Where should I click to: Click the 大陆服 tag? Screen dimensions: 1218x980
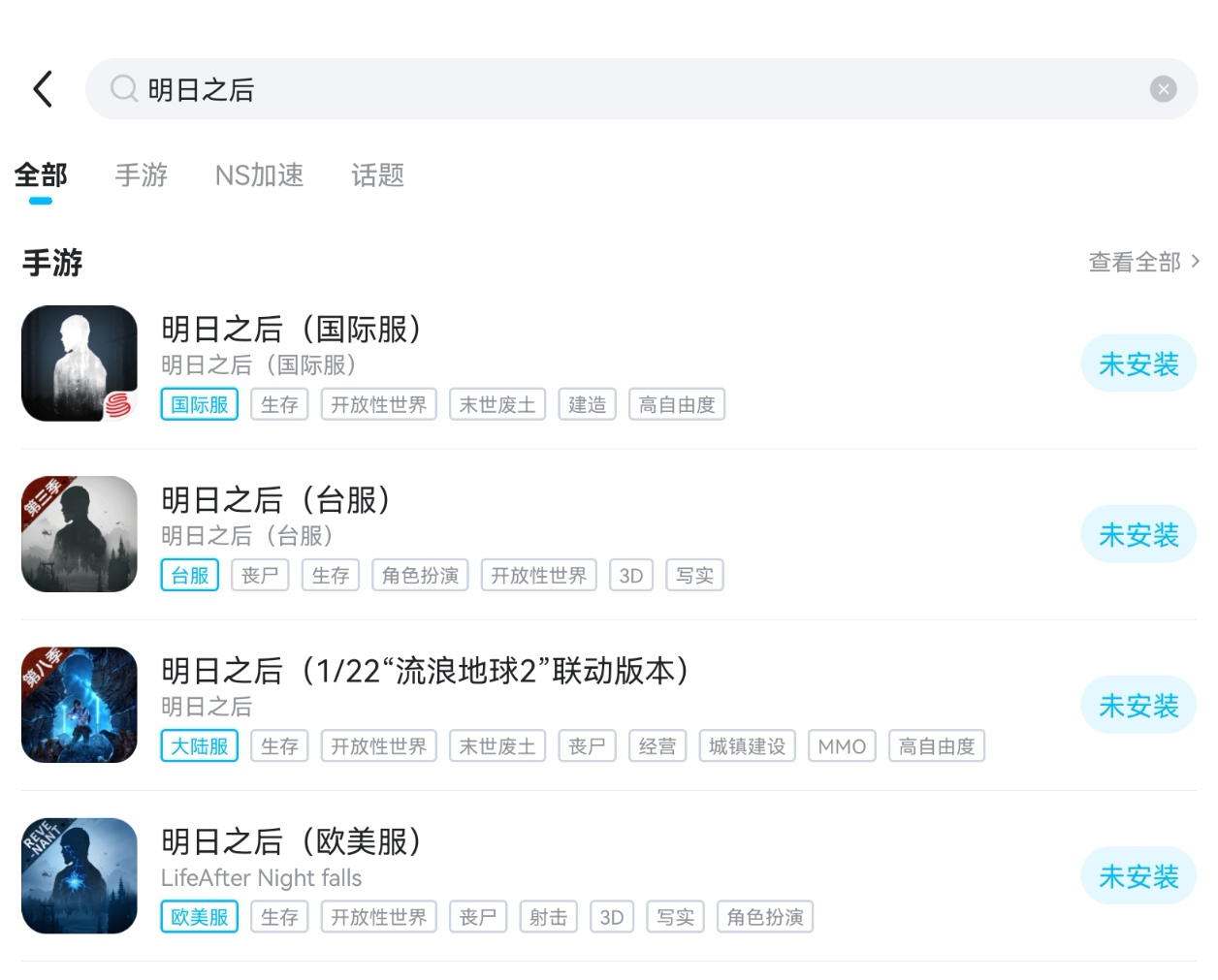(x=199, y=746)
